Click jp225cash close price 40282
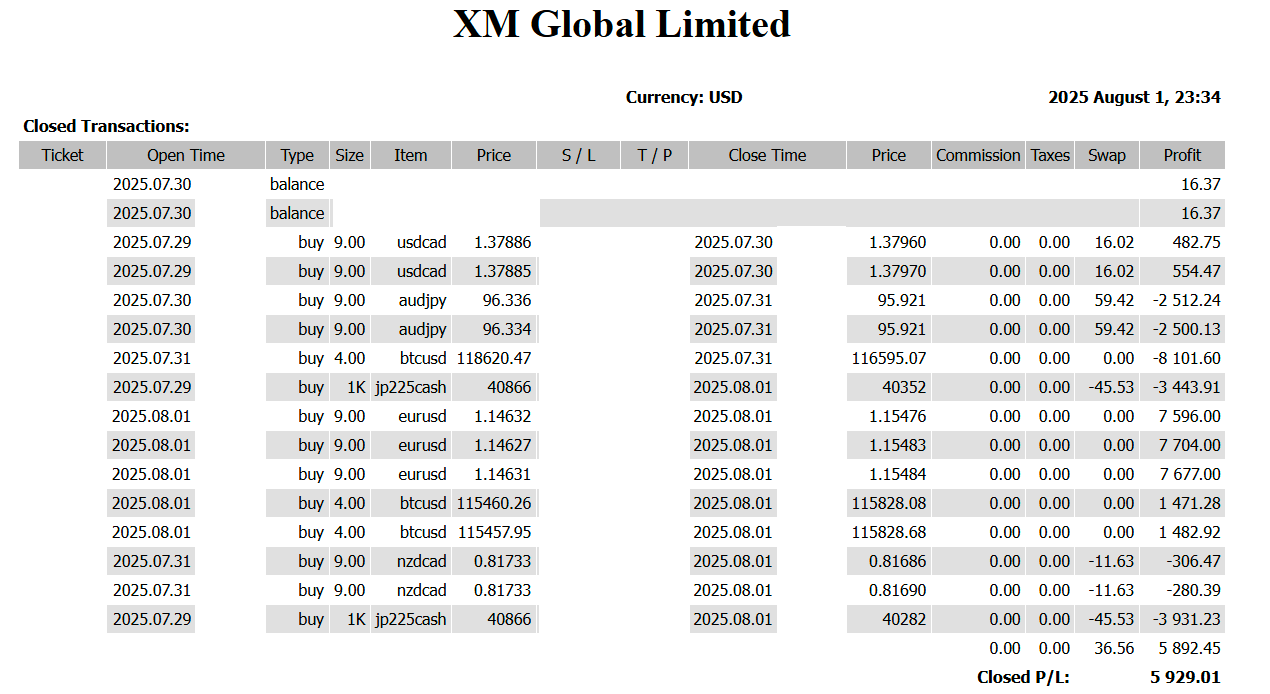This screenshot has height=694, width=1270. pos(904,619)
